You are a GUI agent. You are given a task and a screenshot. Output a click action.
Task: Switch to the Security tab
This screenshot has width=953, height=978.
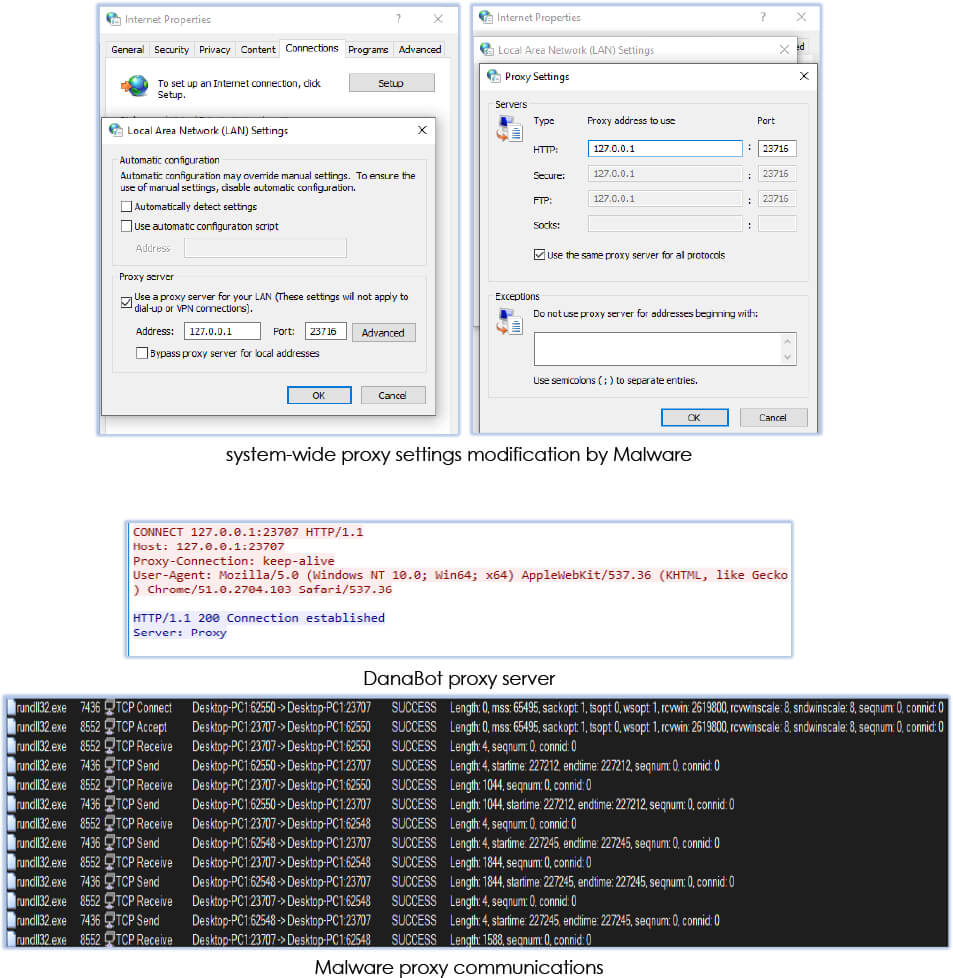171,49
